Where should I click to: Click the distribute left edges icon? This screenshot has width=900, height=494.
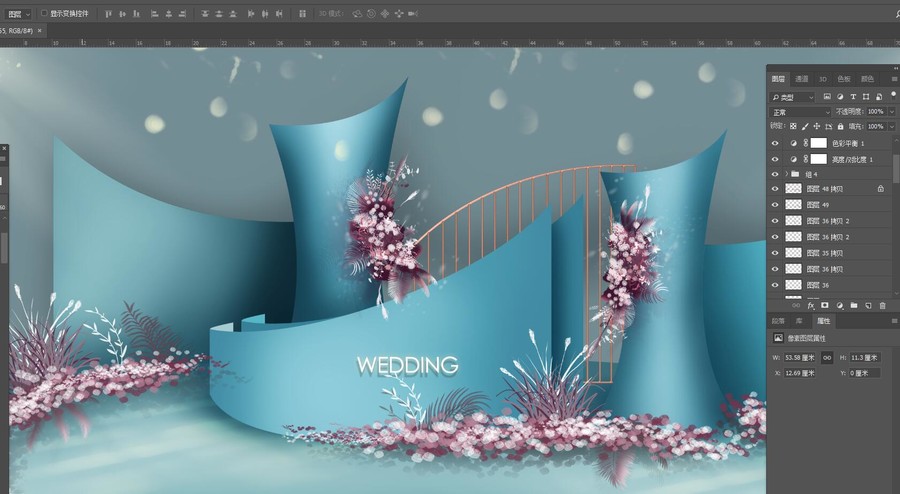coord(251,14)
